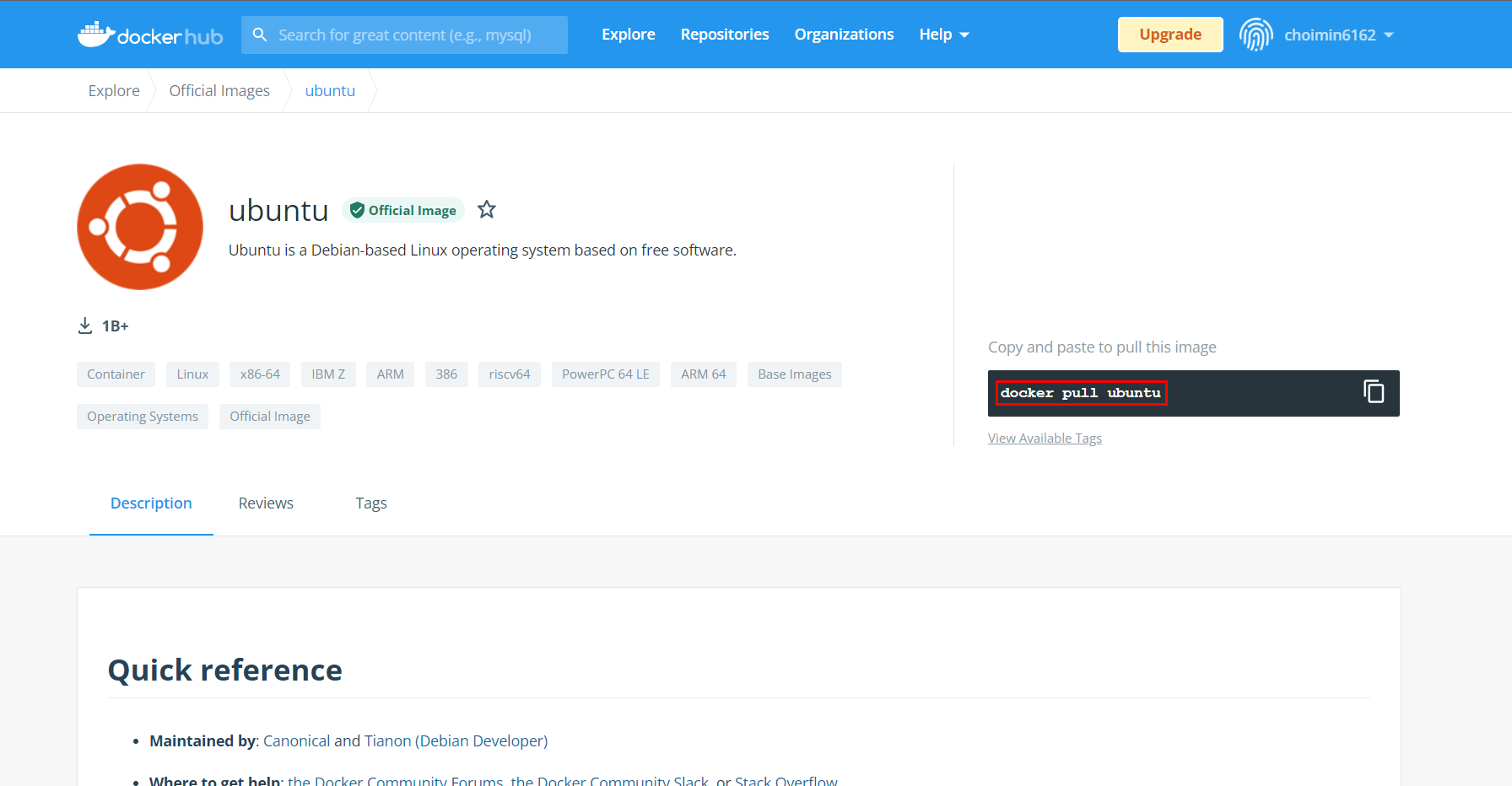Image resolution: width=1512 pixels, height=786 pixels.
Task: Click the Base Images tag chip
Action: 795,374
